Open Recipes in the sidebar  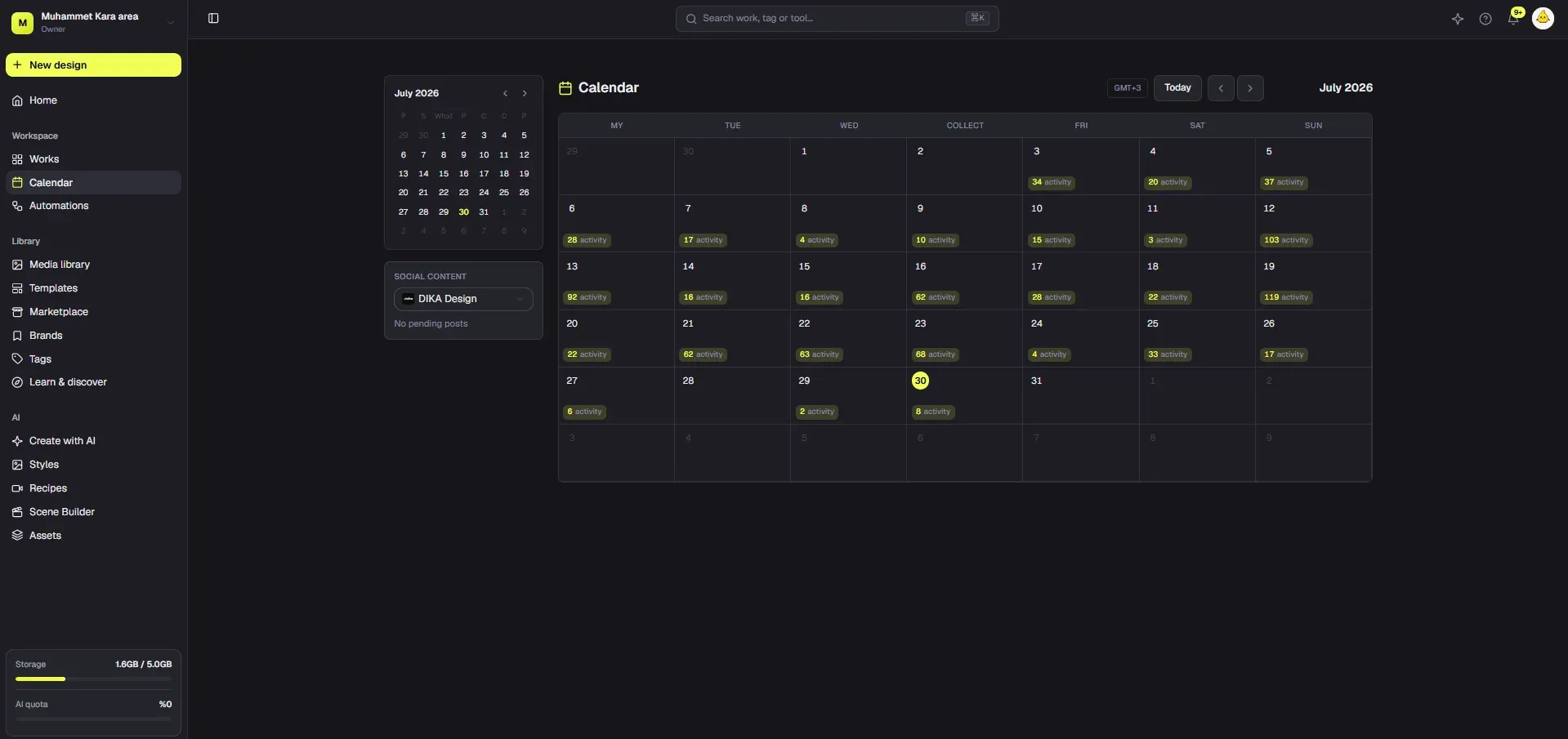coord(93,488)
